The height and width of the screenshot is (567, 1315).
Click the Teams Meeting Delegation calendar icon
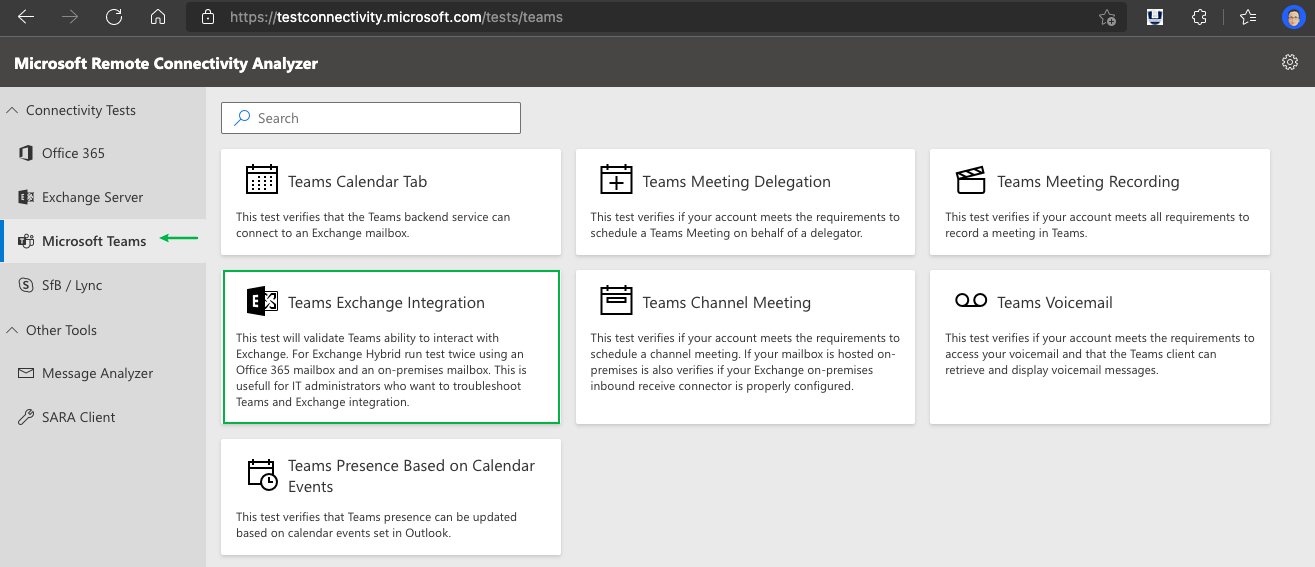tap(616, 180)
